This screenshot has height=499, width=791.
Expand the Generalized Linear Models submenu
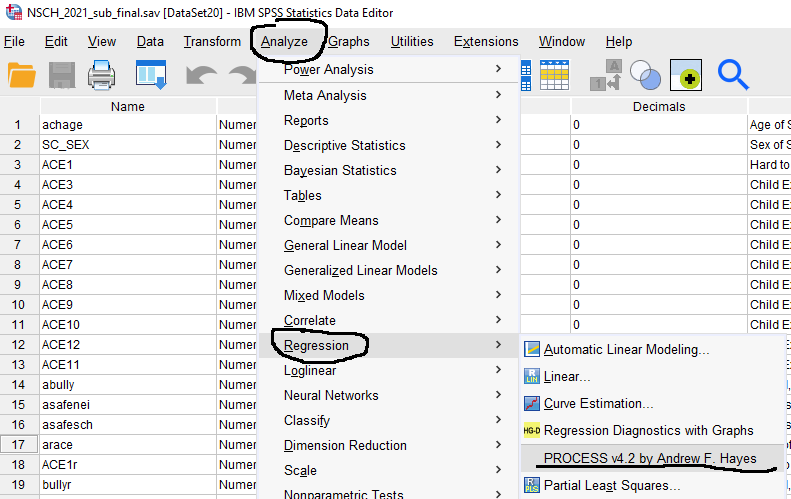[x=388, y=270]
